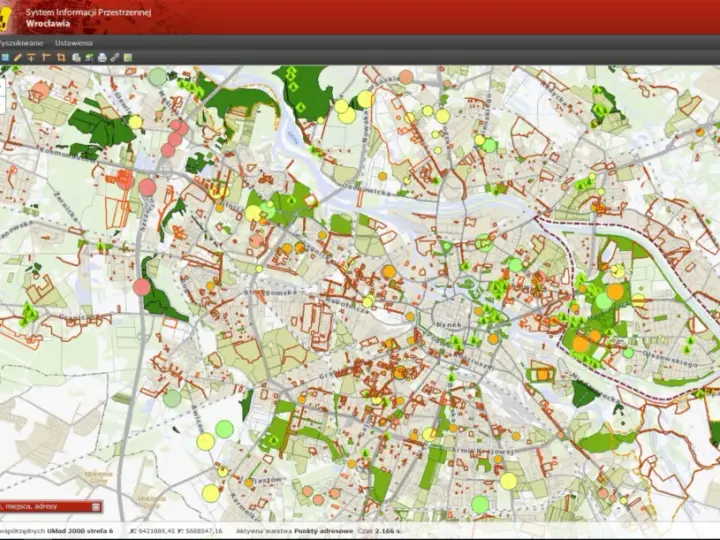Click the blue square toolbar icon
Image resolution: width=720 pixels, height=540 pixels.
5,57
